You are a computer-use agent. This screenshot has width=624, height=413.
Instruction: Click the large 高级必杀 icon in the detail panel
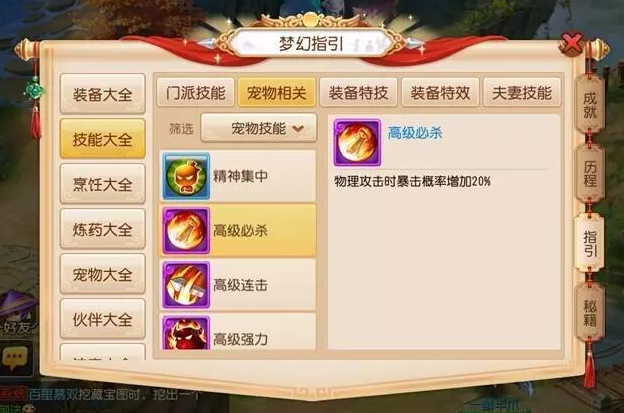tap(357, 142)
